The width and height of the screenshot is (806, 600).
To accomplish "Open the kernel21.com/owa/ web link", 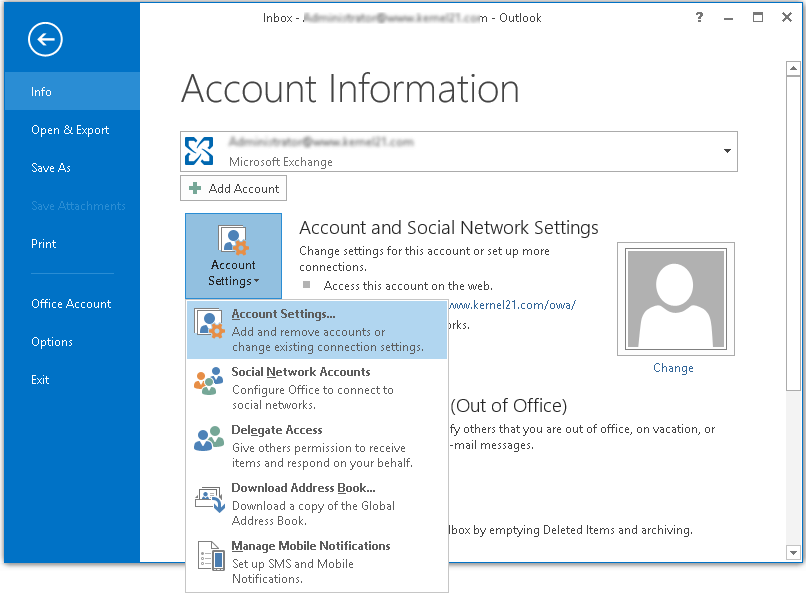I will point(512,305).
